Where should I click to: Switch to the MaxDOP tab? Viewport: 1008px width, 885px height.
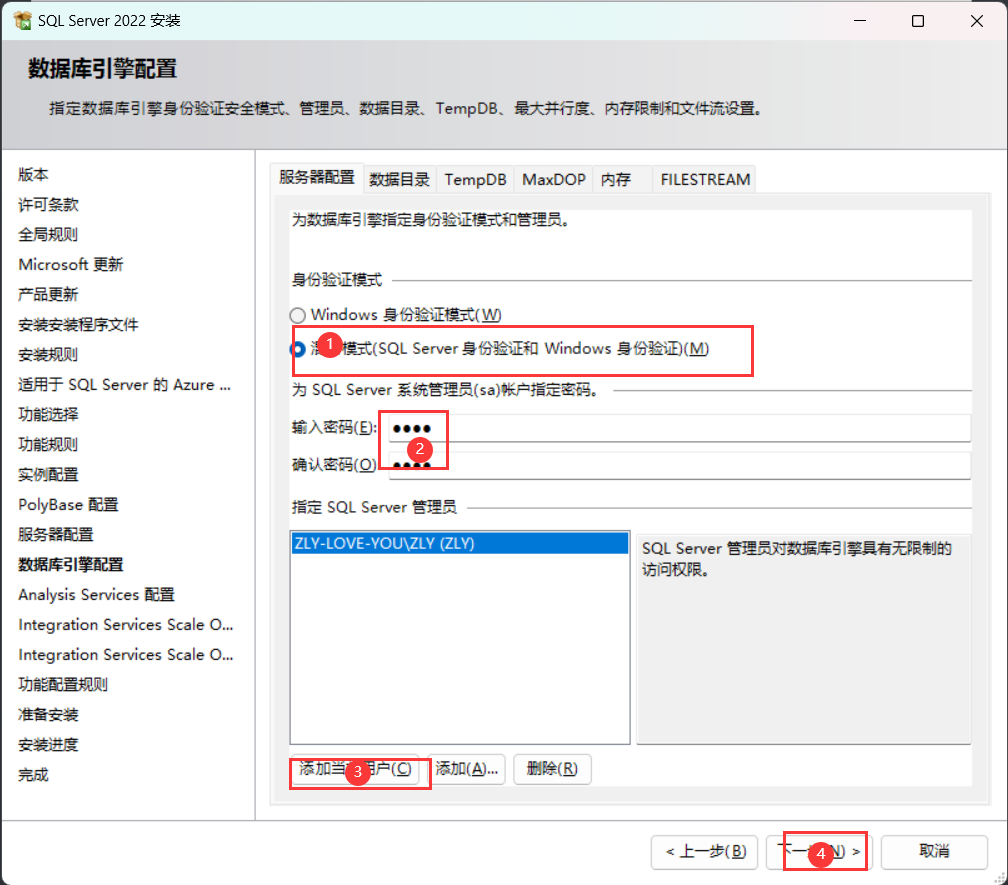point(554,179)
